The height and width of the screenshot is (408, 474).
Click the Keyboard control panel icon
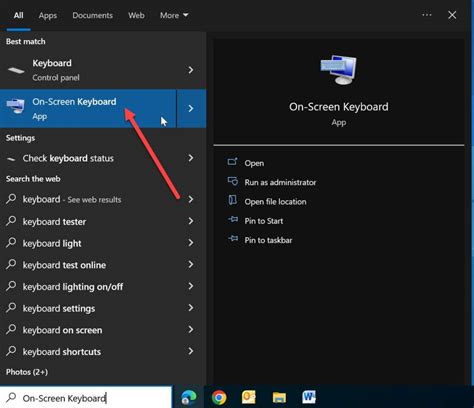[x=15, y=70]
